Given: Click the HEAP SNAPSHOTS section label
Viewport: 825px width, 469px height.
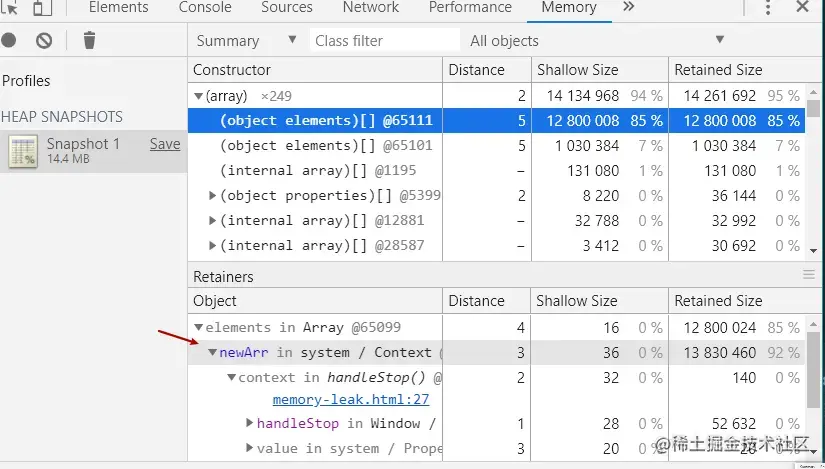Looking at the screenshot, I should click(x=62, y=117).
